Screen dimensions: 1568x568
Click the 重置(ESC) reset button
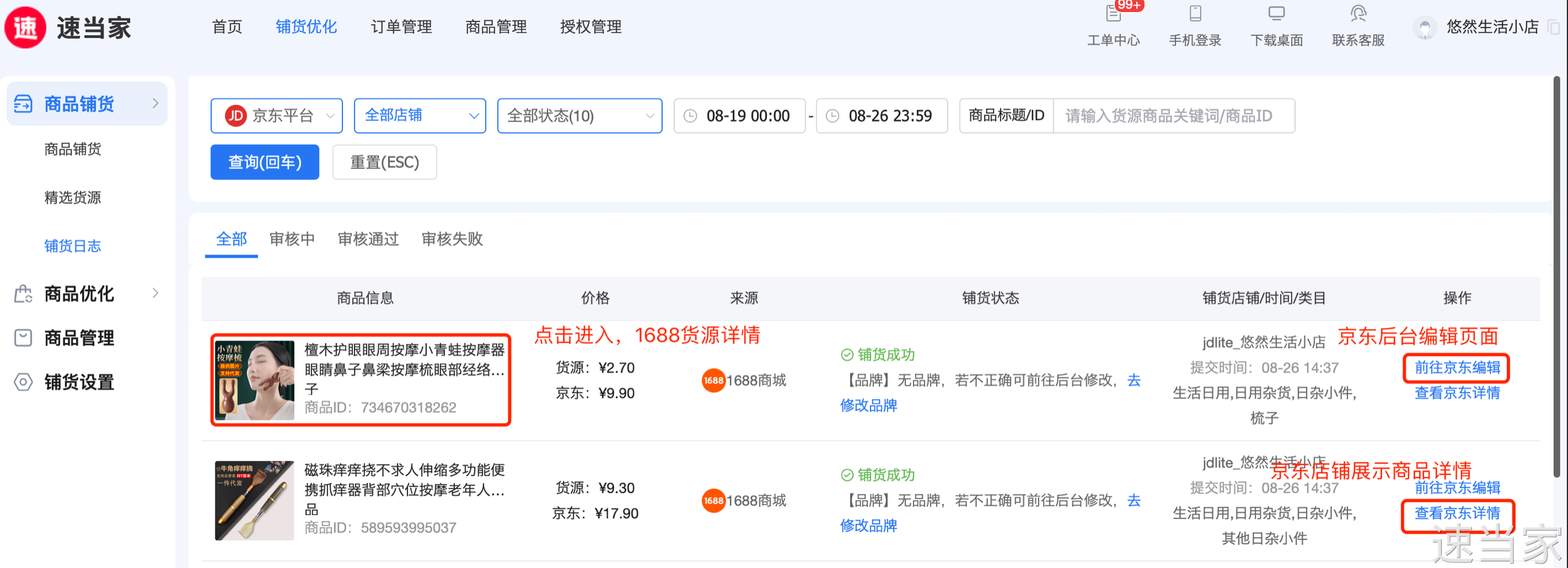384,162
